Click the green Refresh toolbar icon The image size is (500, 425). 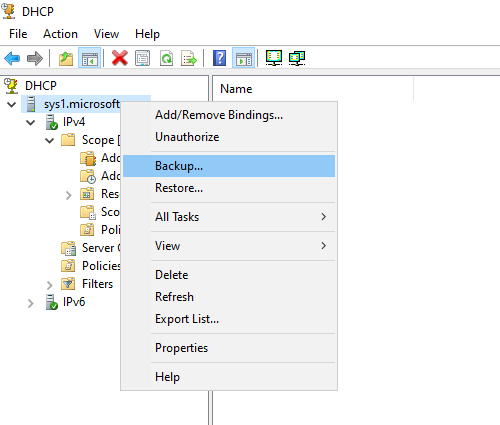[166, 58]
